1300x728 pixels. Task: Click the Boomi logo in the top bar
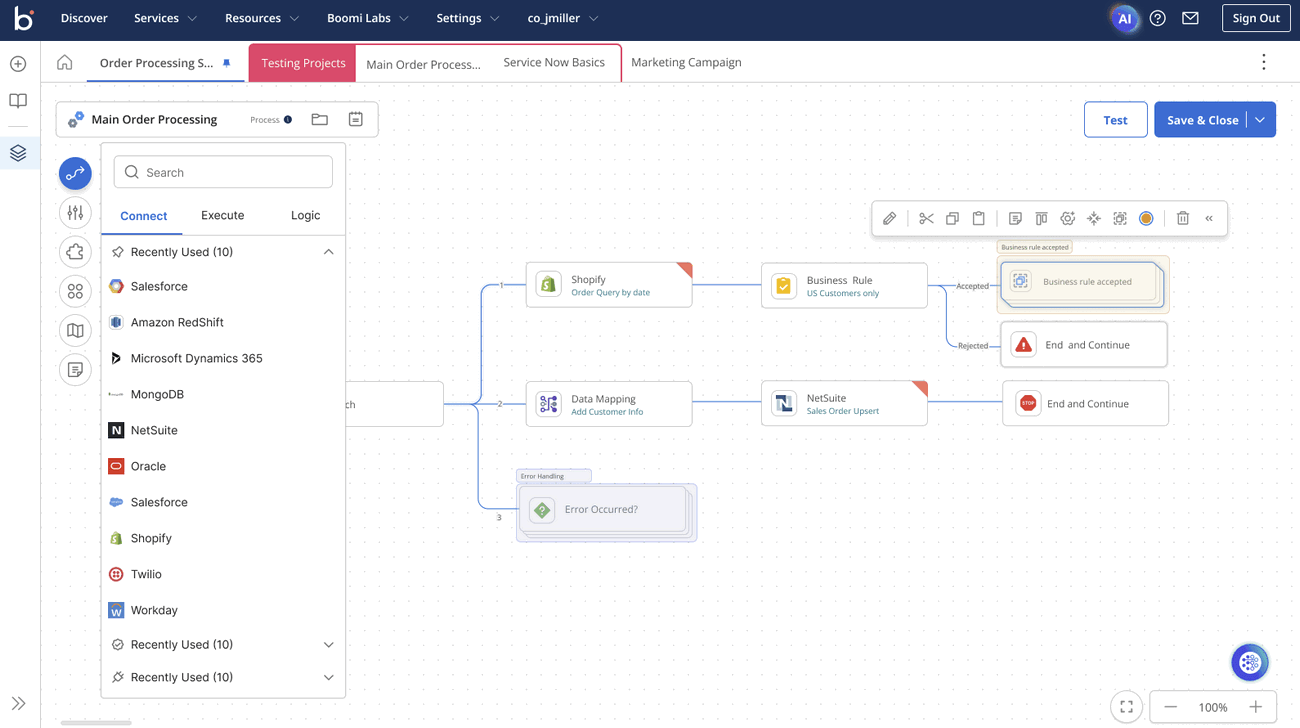[23, 18]
